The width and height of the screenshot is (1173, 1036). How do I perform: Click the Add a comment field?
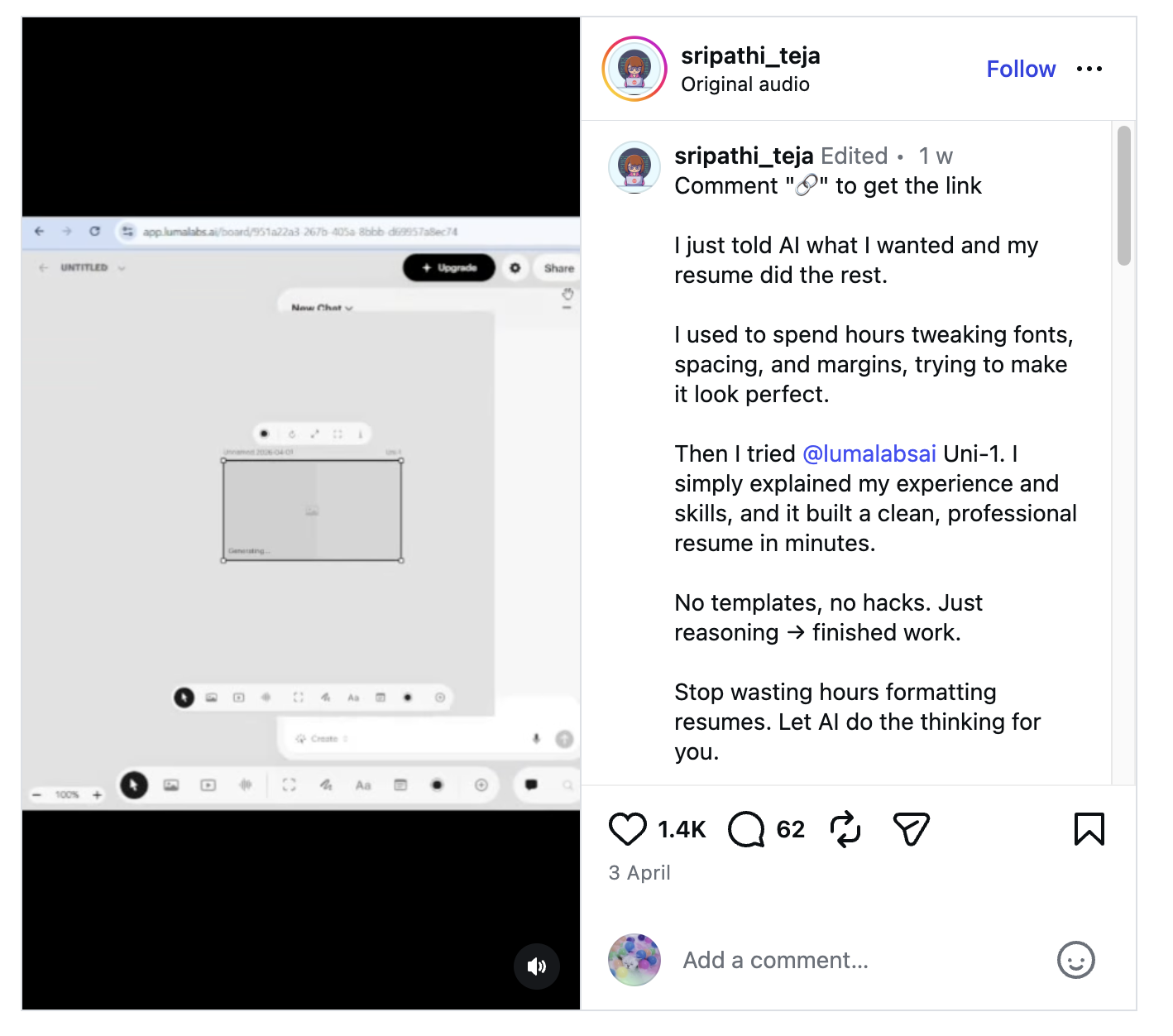pos(860,960)
